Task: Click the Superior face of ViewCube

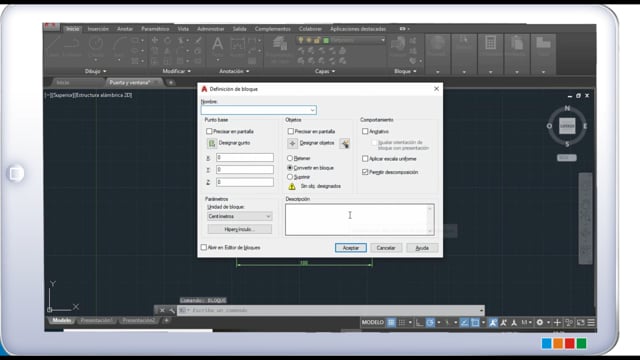Action: coord(567,126)
